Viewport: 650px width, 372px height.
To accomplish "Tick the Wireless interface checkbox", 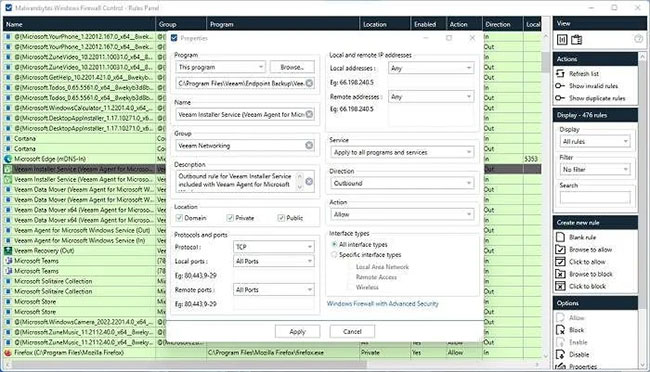I will 351,287.
